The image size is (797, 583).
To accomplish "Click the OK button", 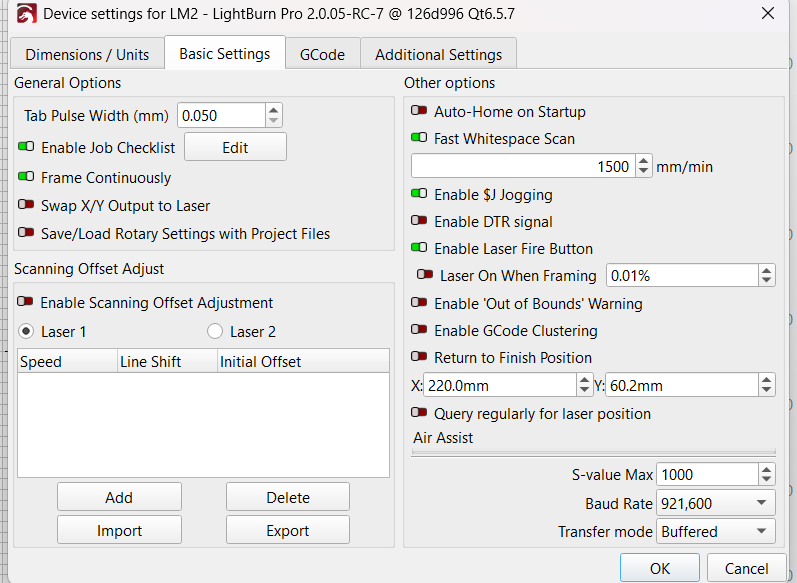I will click(x=659, y=568).
